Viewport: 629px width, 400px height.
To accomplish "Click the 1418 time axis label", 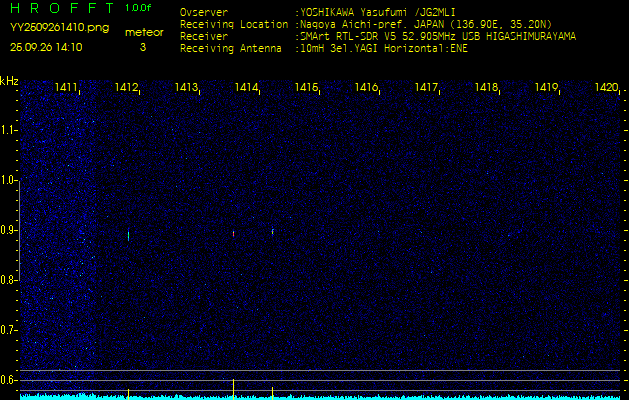I will (486, 88).
